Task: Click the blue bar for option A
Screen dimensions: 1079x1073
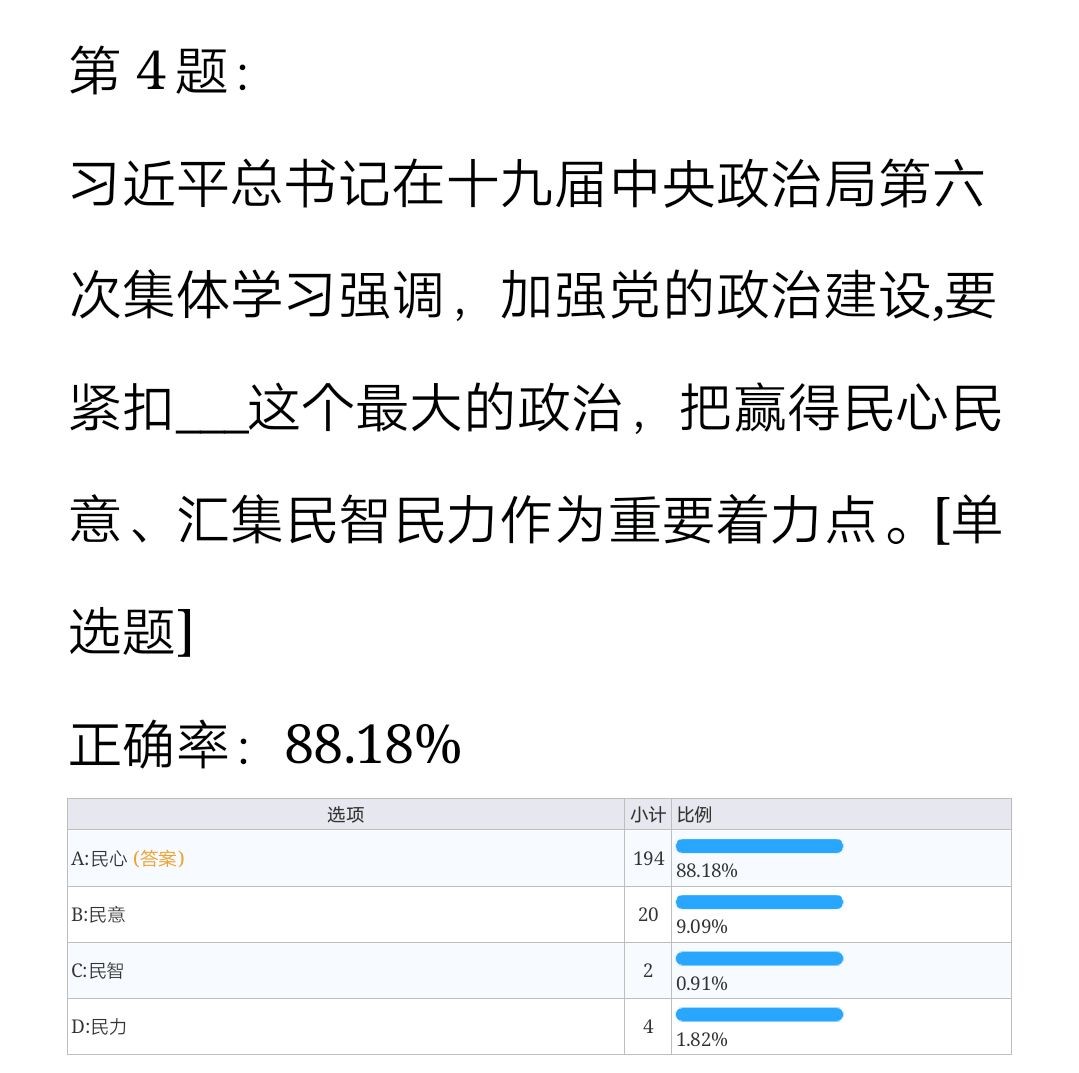Action: [x=760, y=846]
